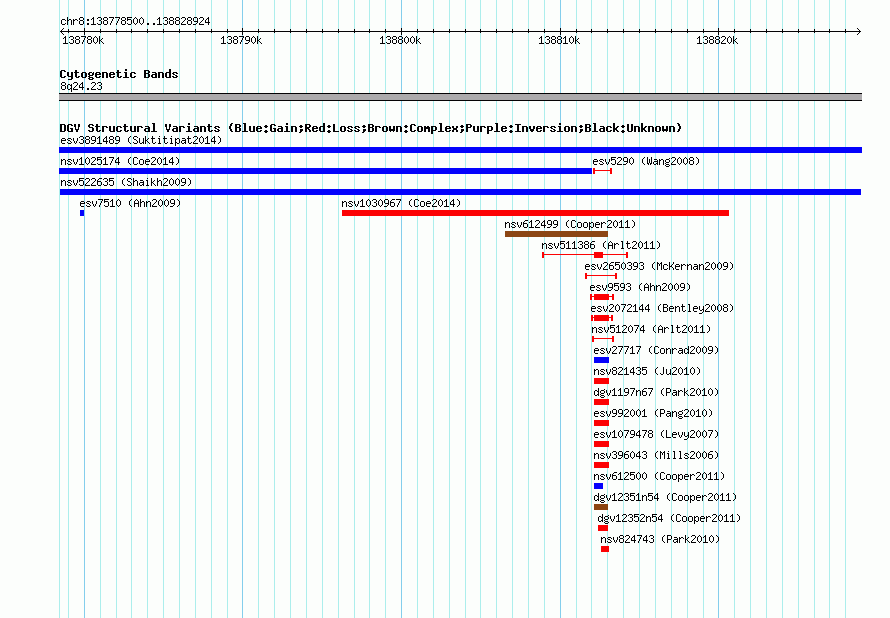This screenshot has height=618, width=890.
Task: Click the esv992001 (Pang2010) label
Action: pyautogui.click(x=653, y=413)
